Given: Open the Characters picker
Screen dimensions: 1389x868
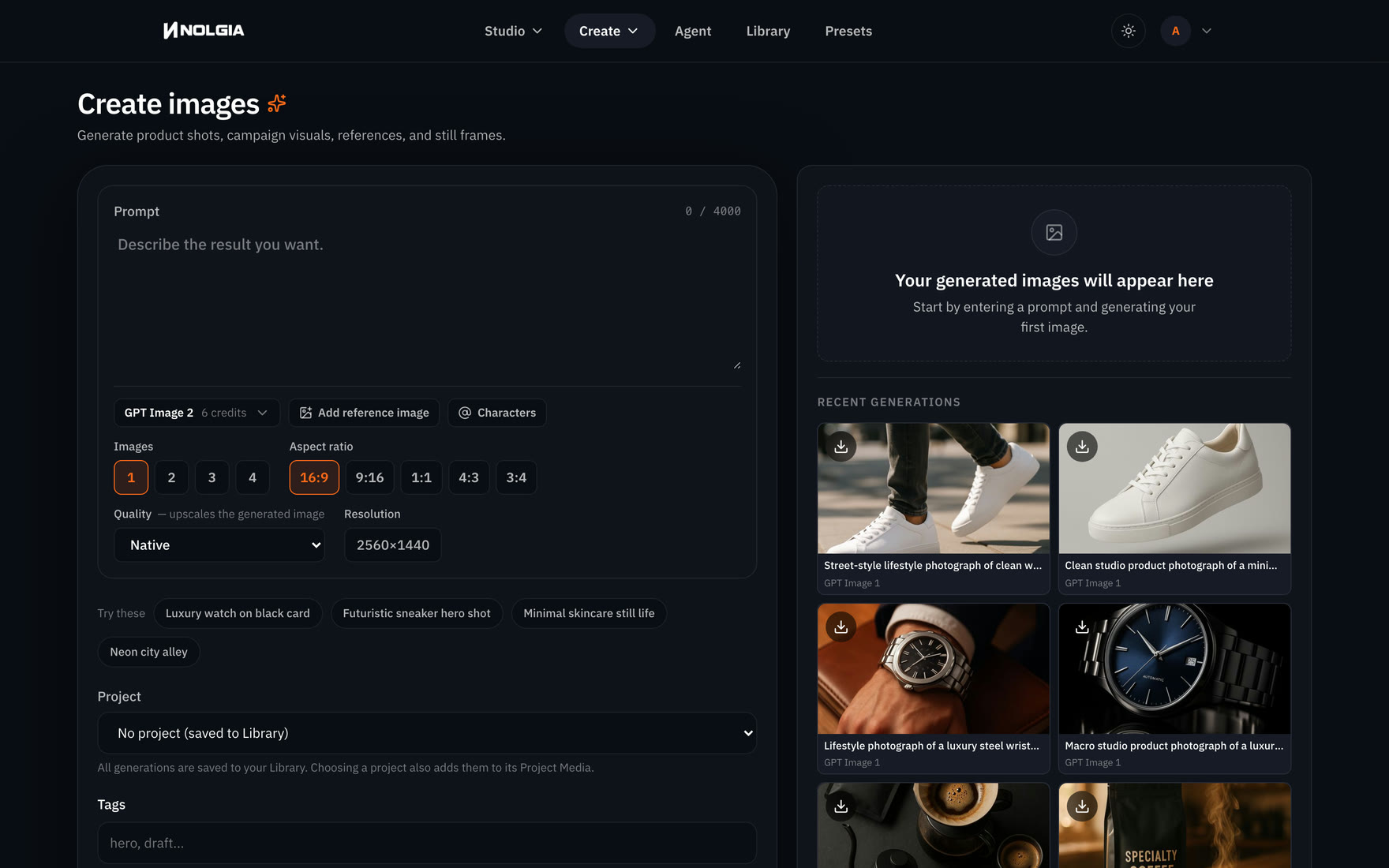Looking at the screenshot, I should tap(497, 413).
